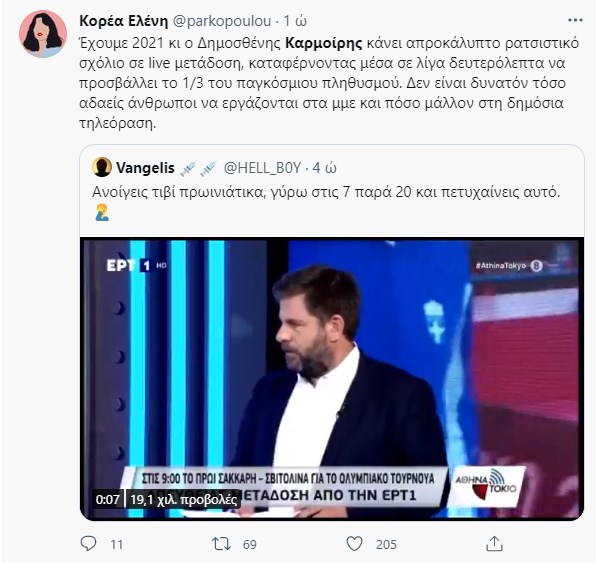Screen dimensions: 596x563
Task: Like the tweet with the heart icon
Action: pos(354,544)
